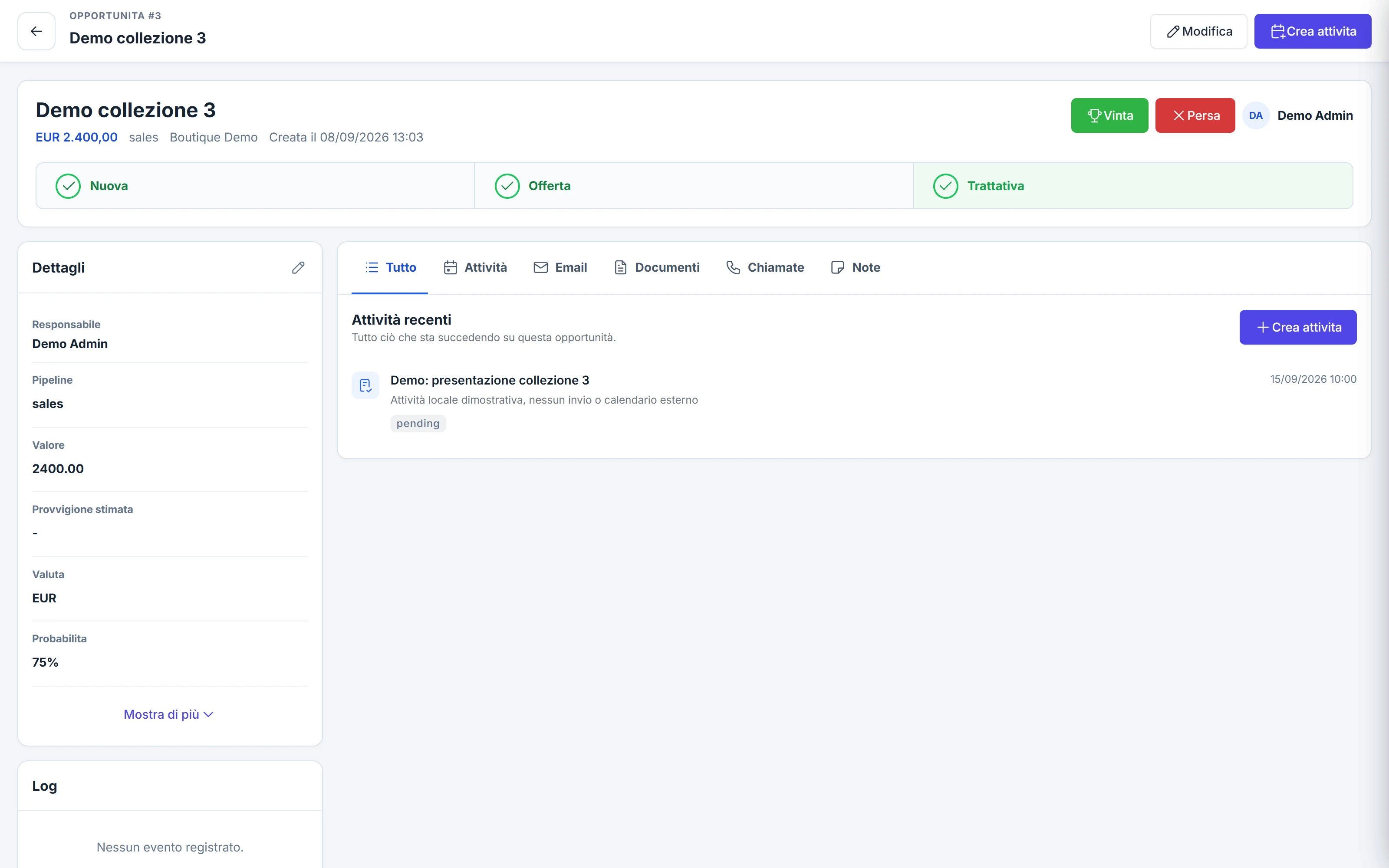Image resolution: width=1389 pixels, height=868 pixels.
Task: Switch to the Note tab
Action: click(x=855, y=268)
